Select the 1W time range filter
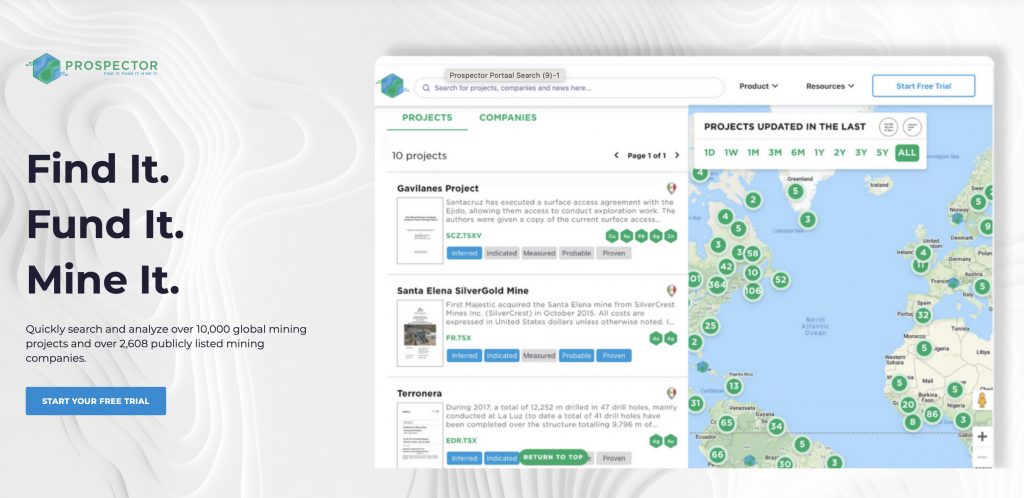Viewport: 1024px width, 498px height. [731, 153]
